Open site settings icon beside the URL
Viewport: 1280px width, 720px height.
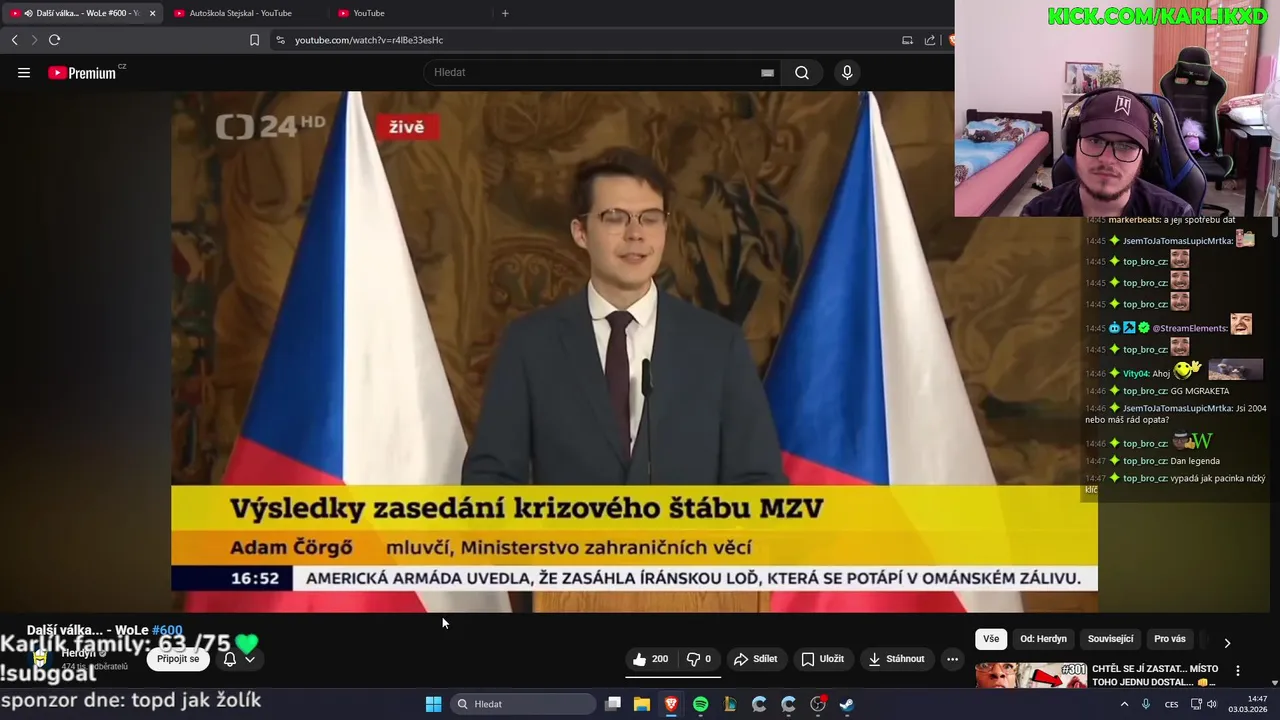[x=280, y=40]
